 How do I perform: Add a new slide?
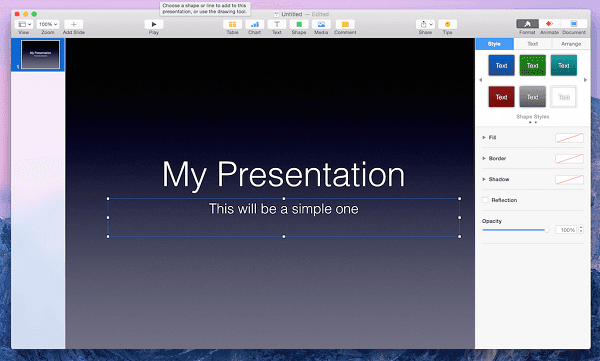click(74, 24)
